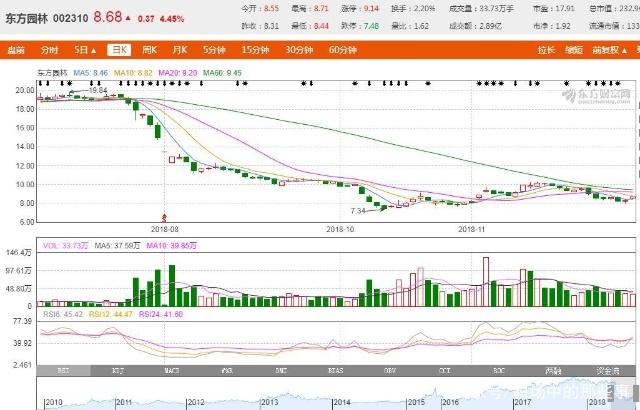Image resolution: width=640 pixels, height=410 pixels.
Task: Jump to 2014 in the overview timeline
Action: coord(342,402)
